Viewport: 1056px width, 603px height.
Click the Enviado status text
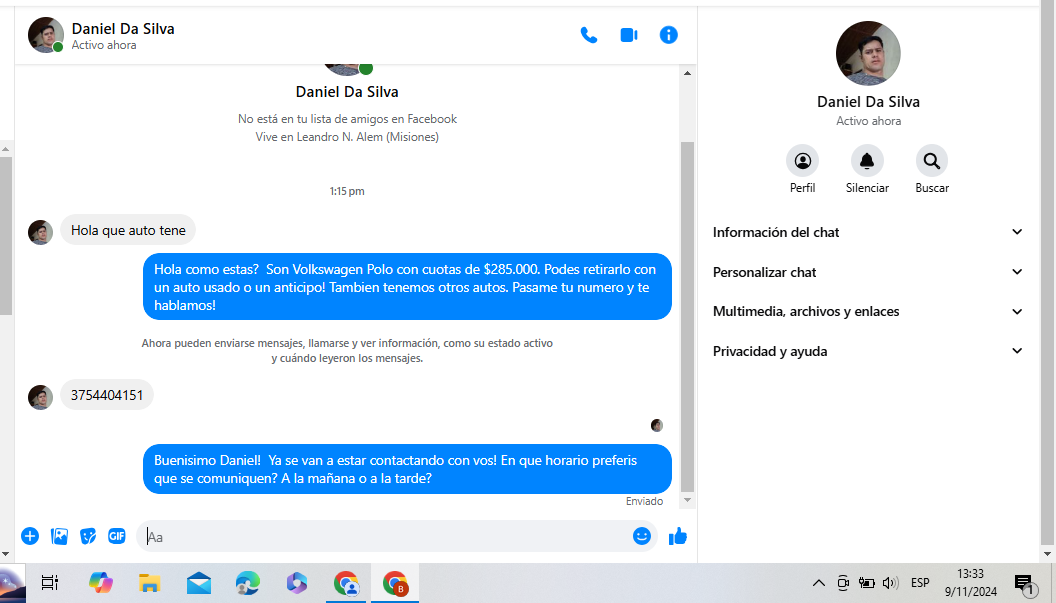[x=644, y=501]
